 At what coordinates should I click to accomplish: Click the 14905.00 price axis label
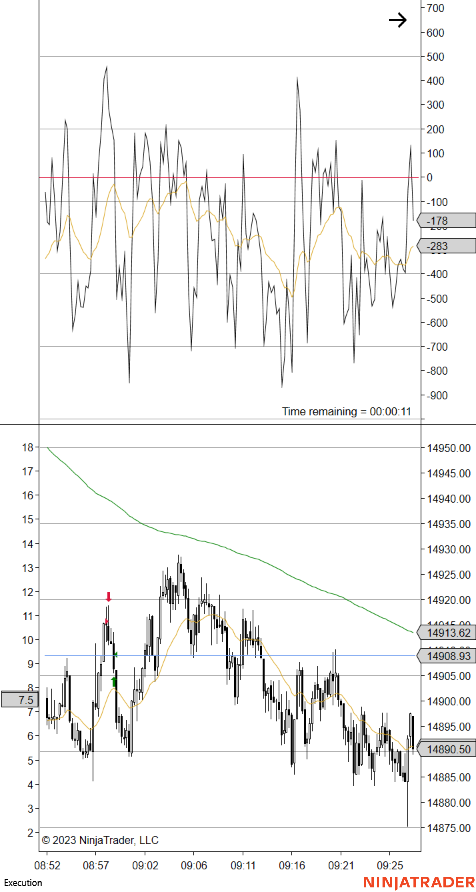tap(449, 676)
